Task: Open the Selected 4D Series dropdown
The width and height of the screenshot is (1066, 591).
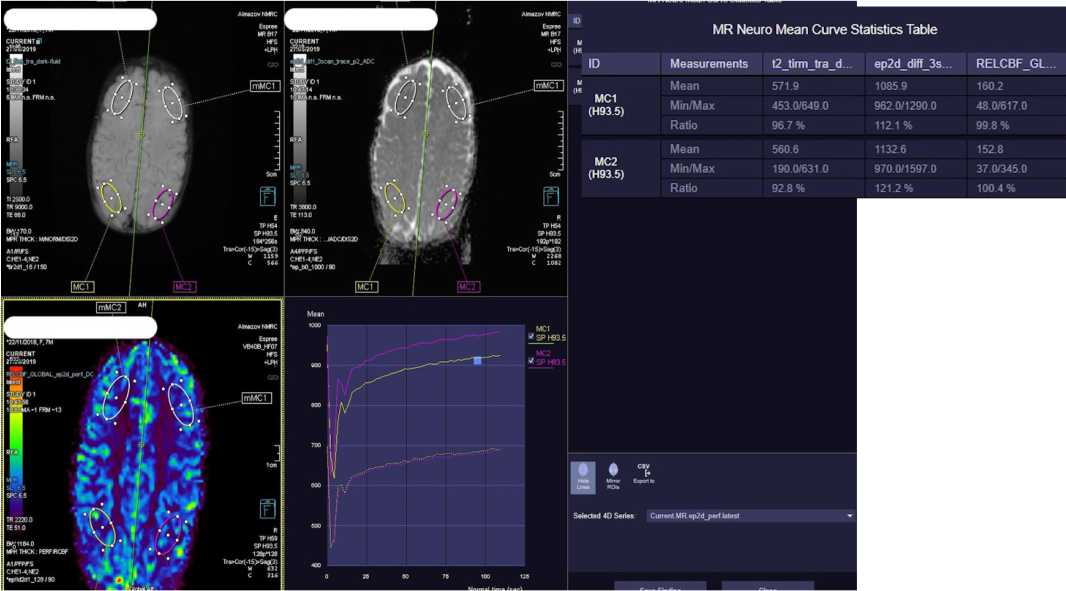Action: coord(751,516)
